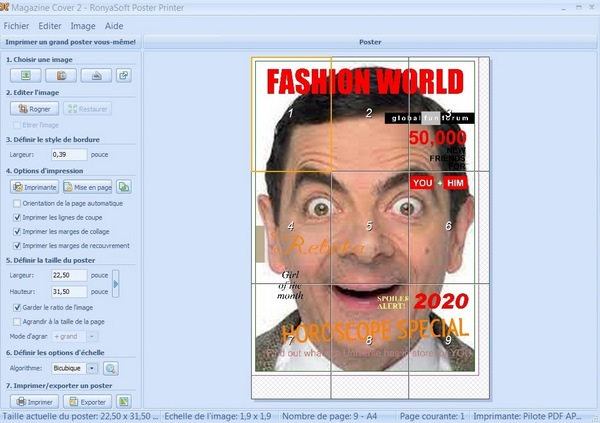Open the Algorithme Bicubique dropdown
The width and height of the screenshot is (600, 423).
tap(92, 368)
